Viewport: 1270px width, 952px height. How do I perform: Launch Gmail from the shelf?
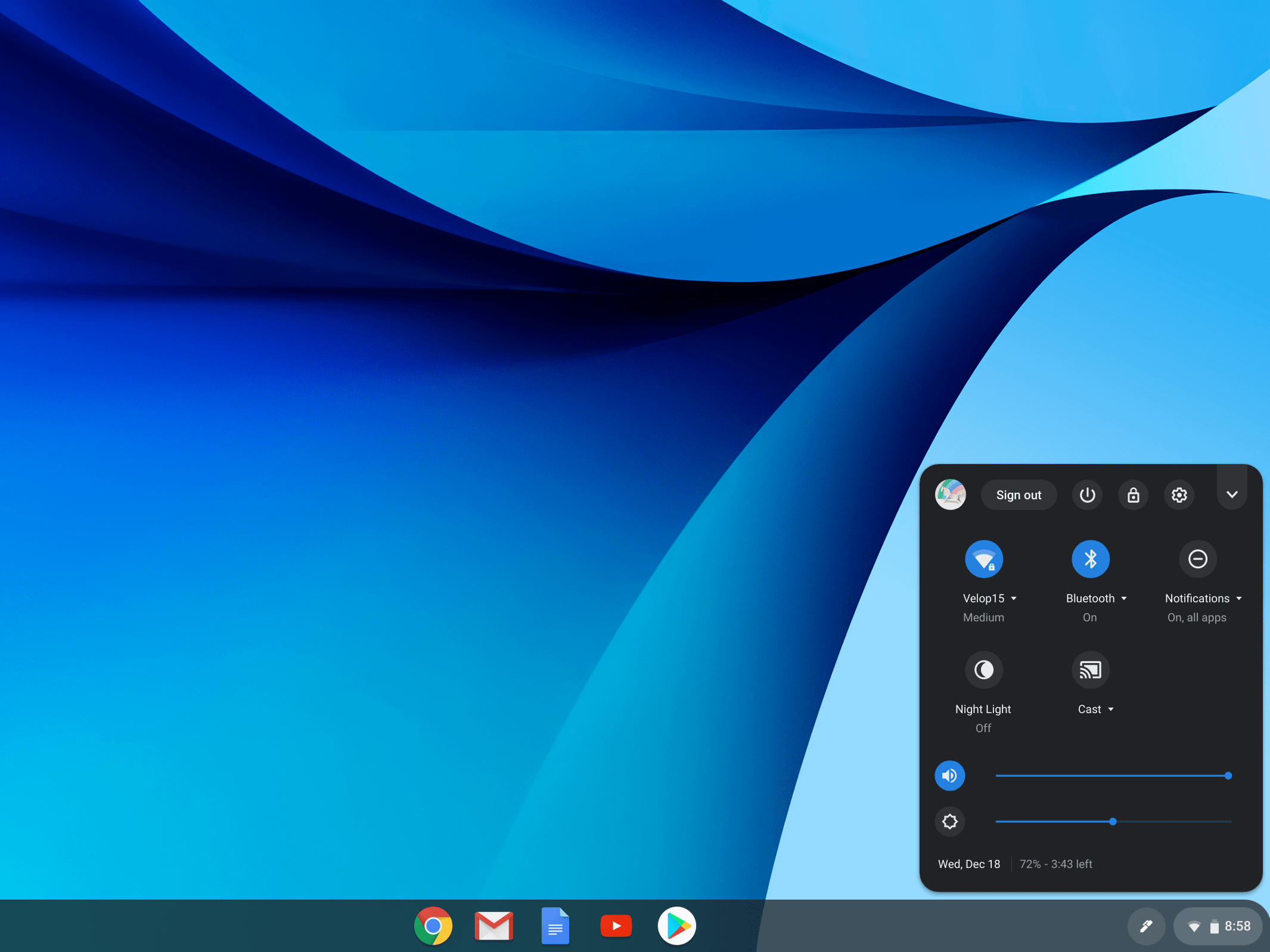click(494, 926)
